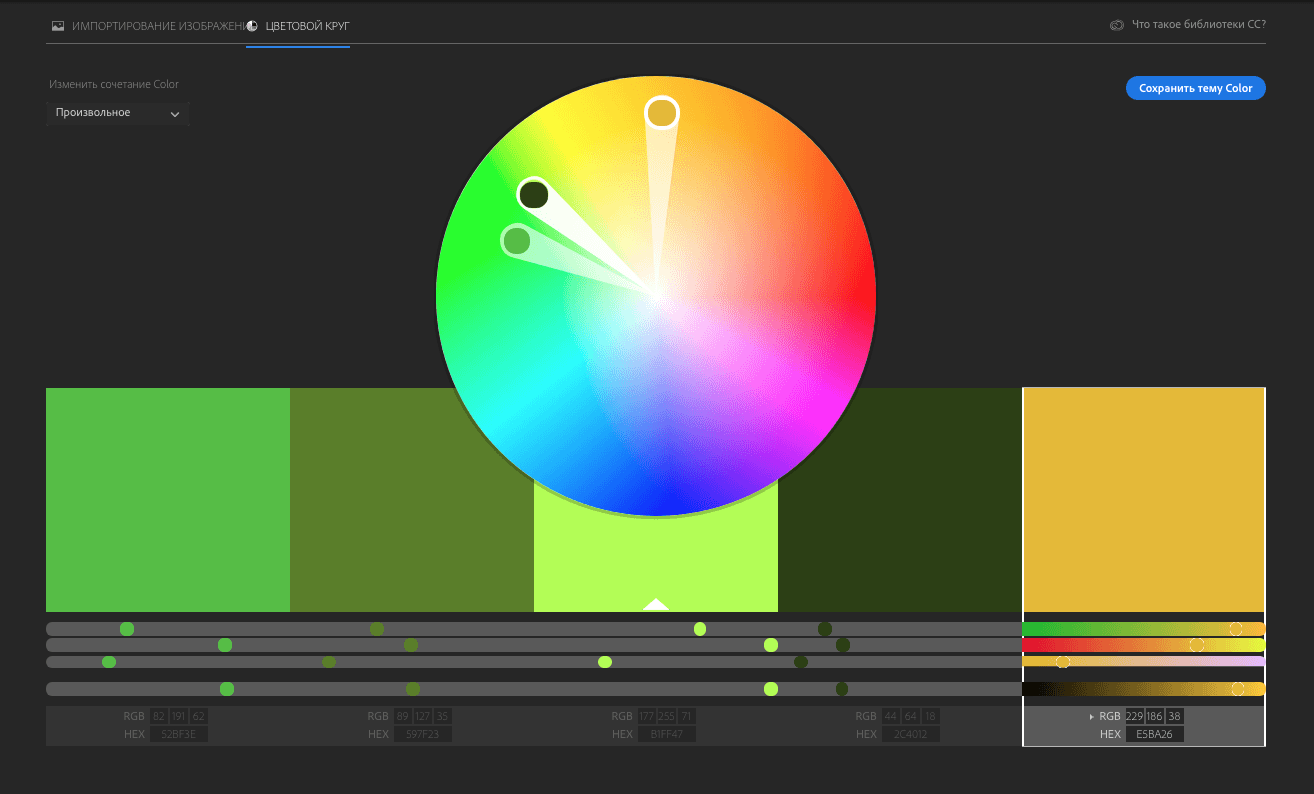The width and height of the screenshot is (1314, 794).
Task: Select the medium green wheel marker
Action: (516, 240)
